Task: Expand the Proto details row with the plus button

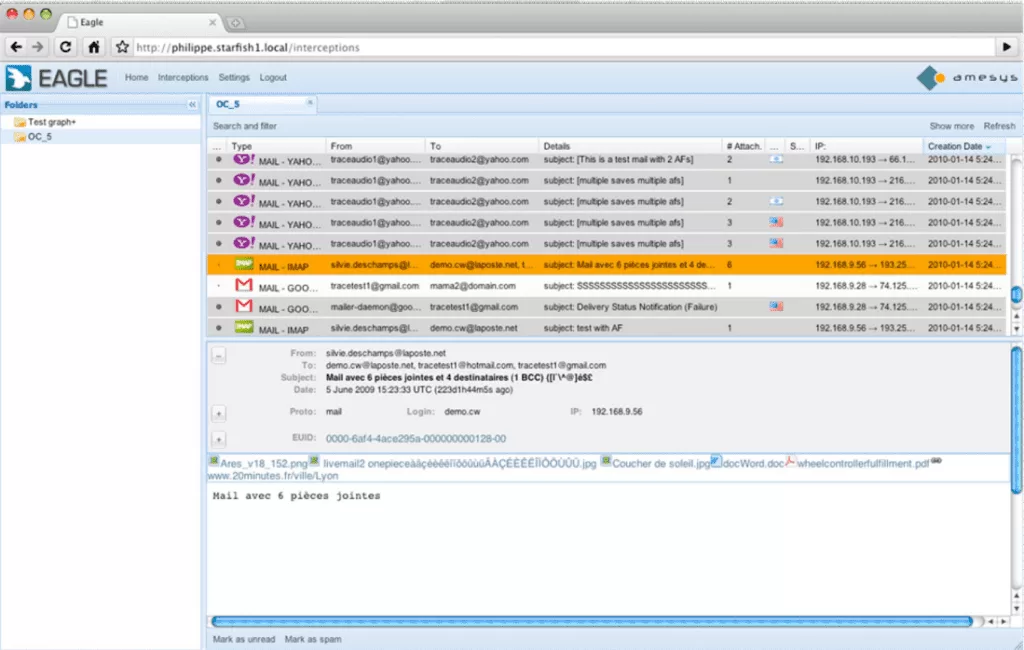Action: [219, 412]
